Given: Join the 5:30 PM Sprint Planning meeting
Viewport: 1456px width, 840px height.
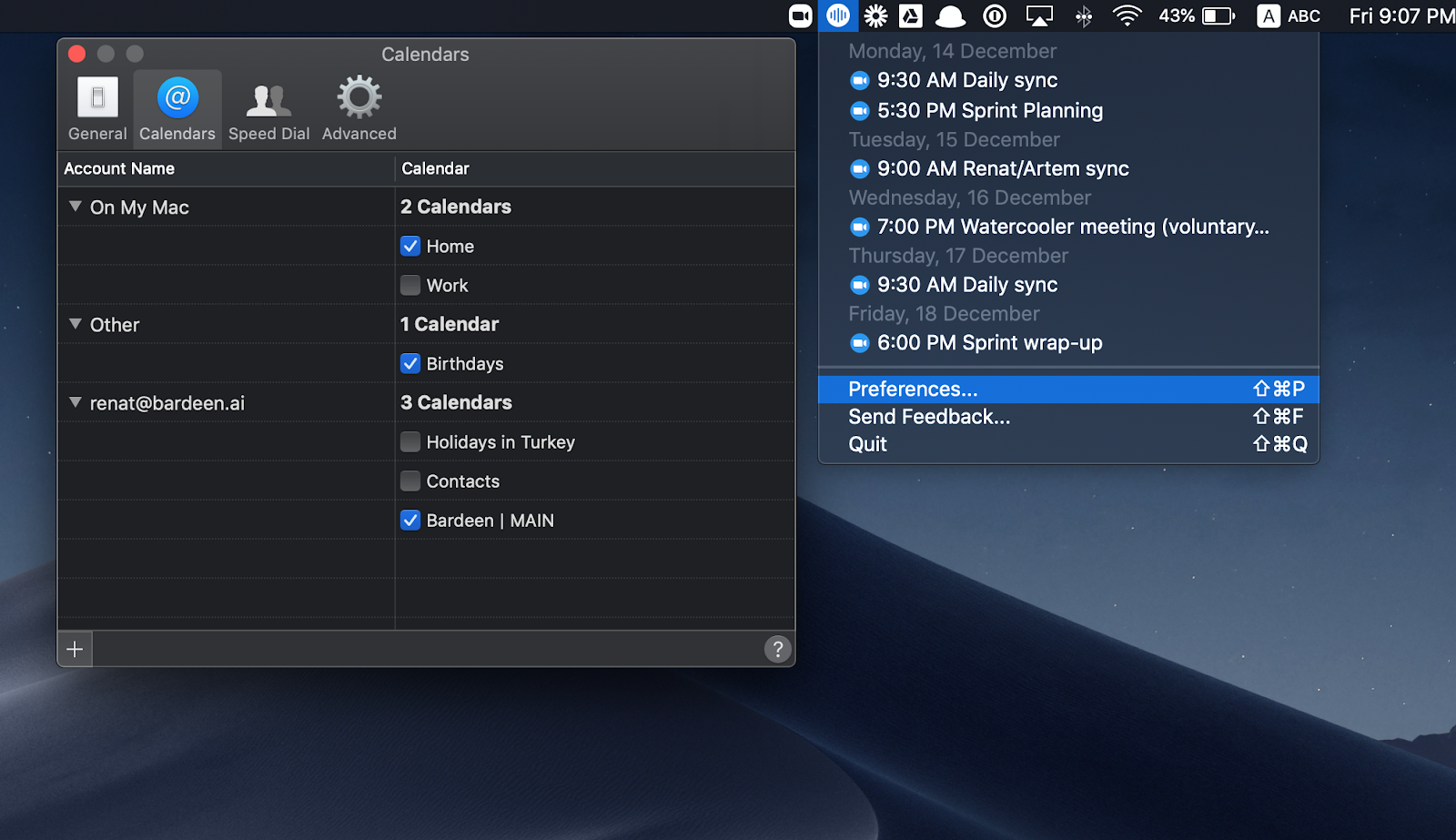Looking at the screenshot, I should point(989,111).
